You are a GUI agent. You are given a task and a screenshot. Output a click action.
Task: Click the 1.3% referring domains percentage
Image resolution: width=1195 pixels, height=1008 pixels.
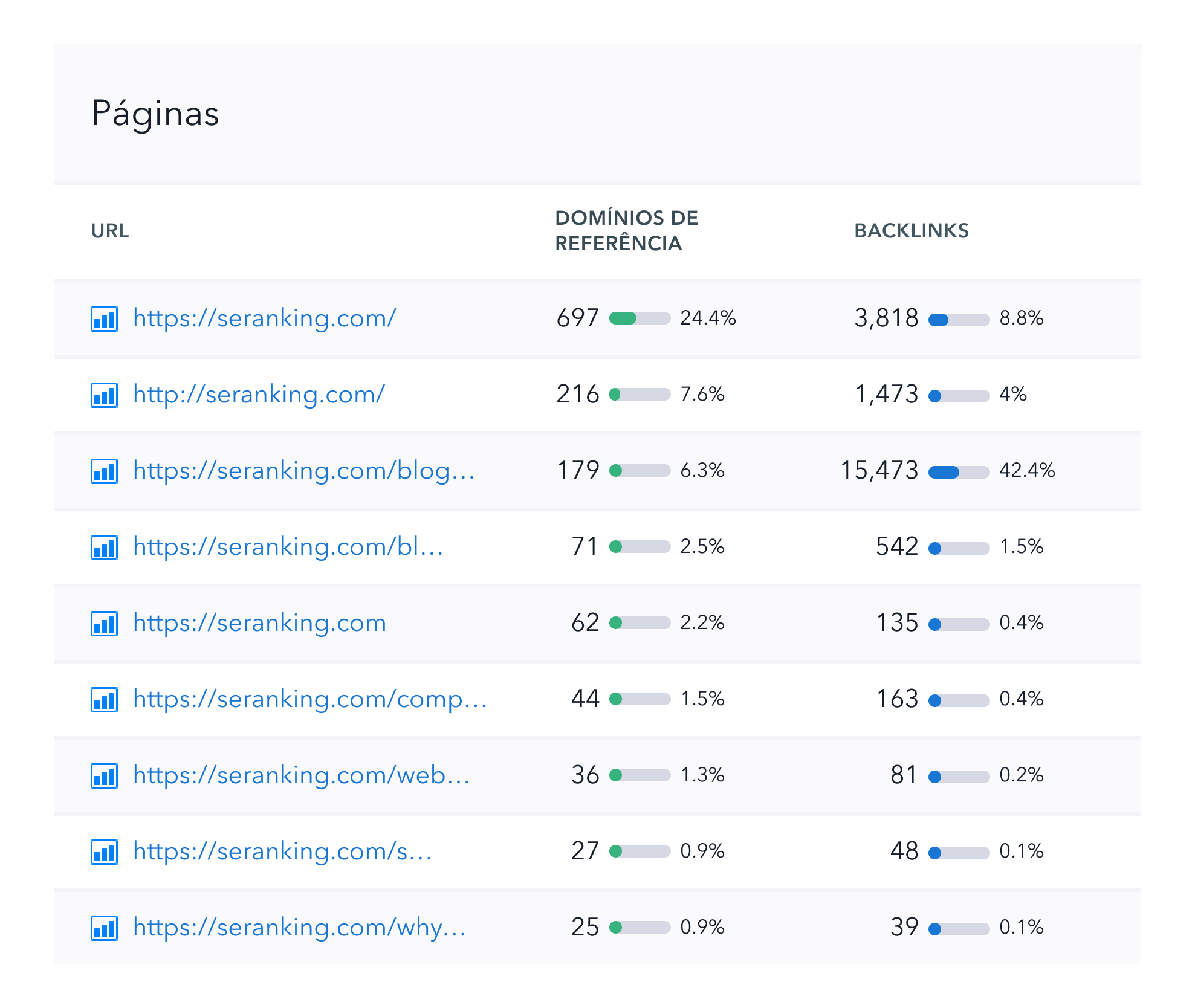tap(702, 775)
